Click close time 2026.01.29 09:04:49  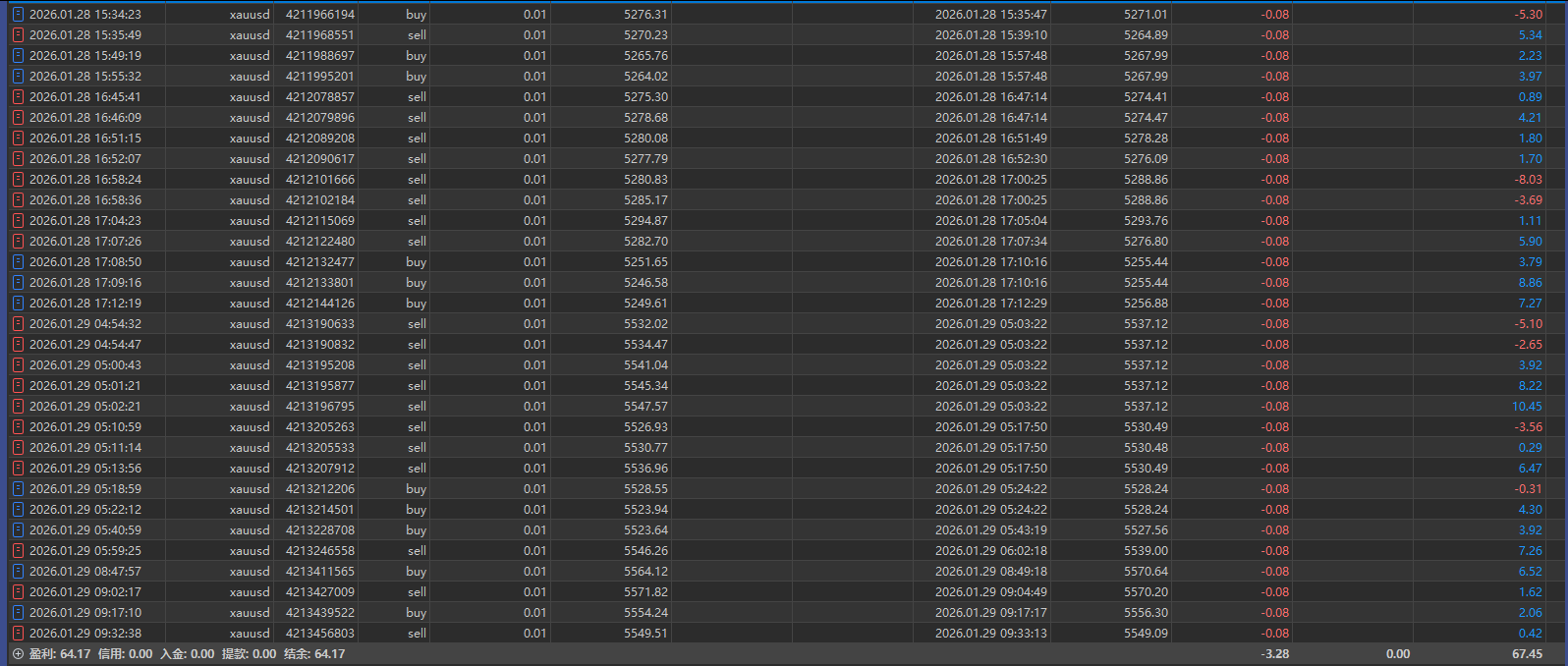pyautogui.click(x=991, y=592)
